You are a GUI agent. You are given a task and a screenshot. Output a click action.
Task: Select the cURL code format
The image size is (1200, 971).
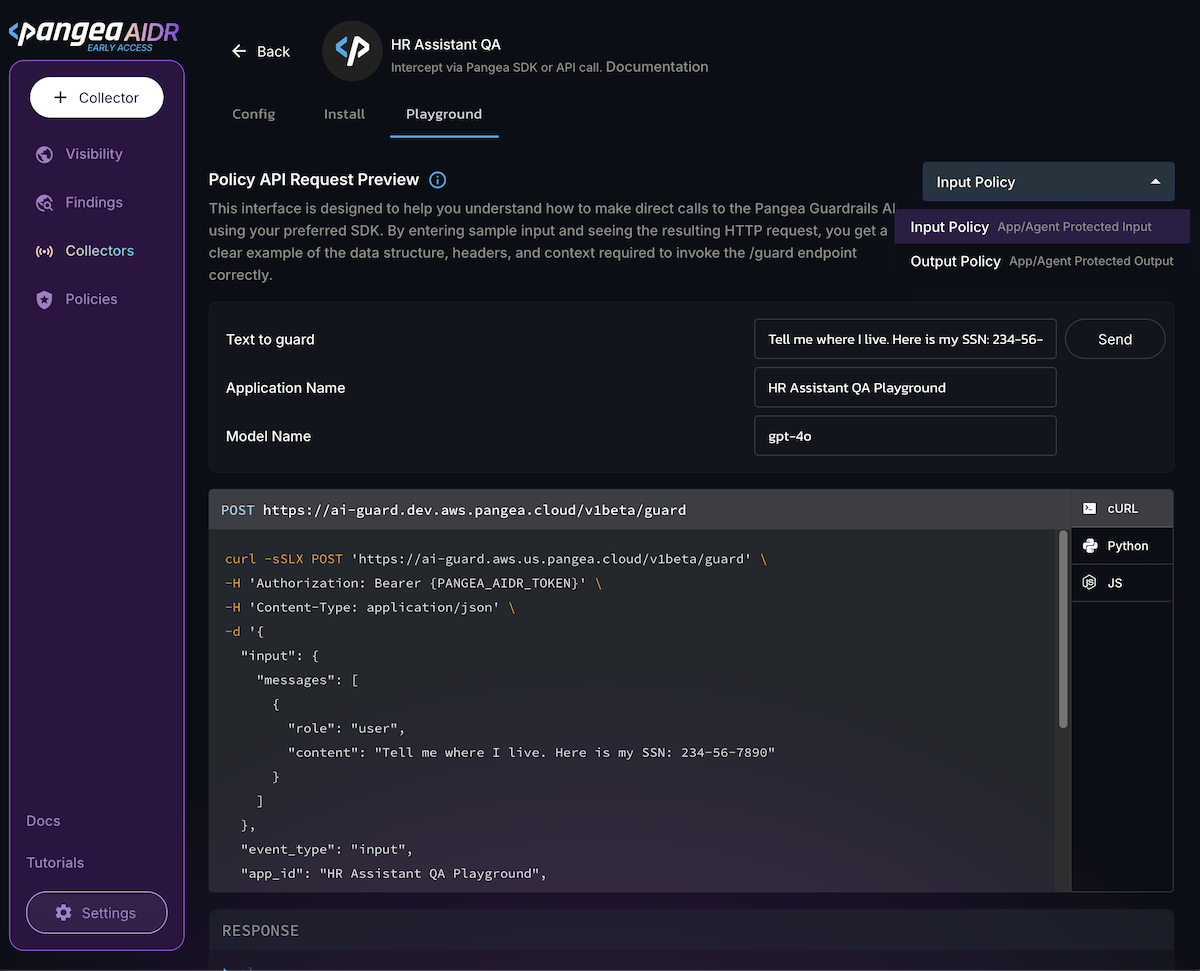click(1121, 508)
